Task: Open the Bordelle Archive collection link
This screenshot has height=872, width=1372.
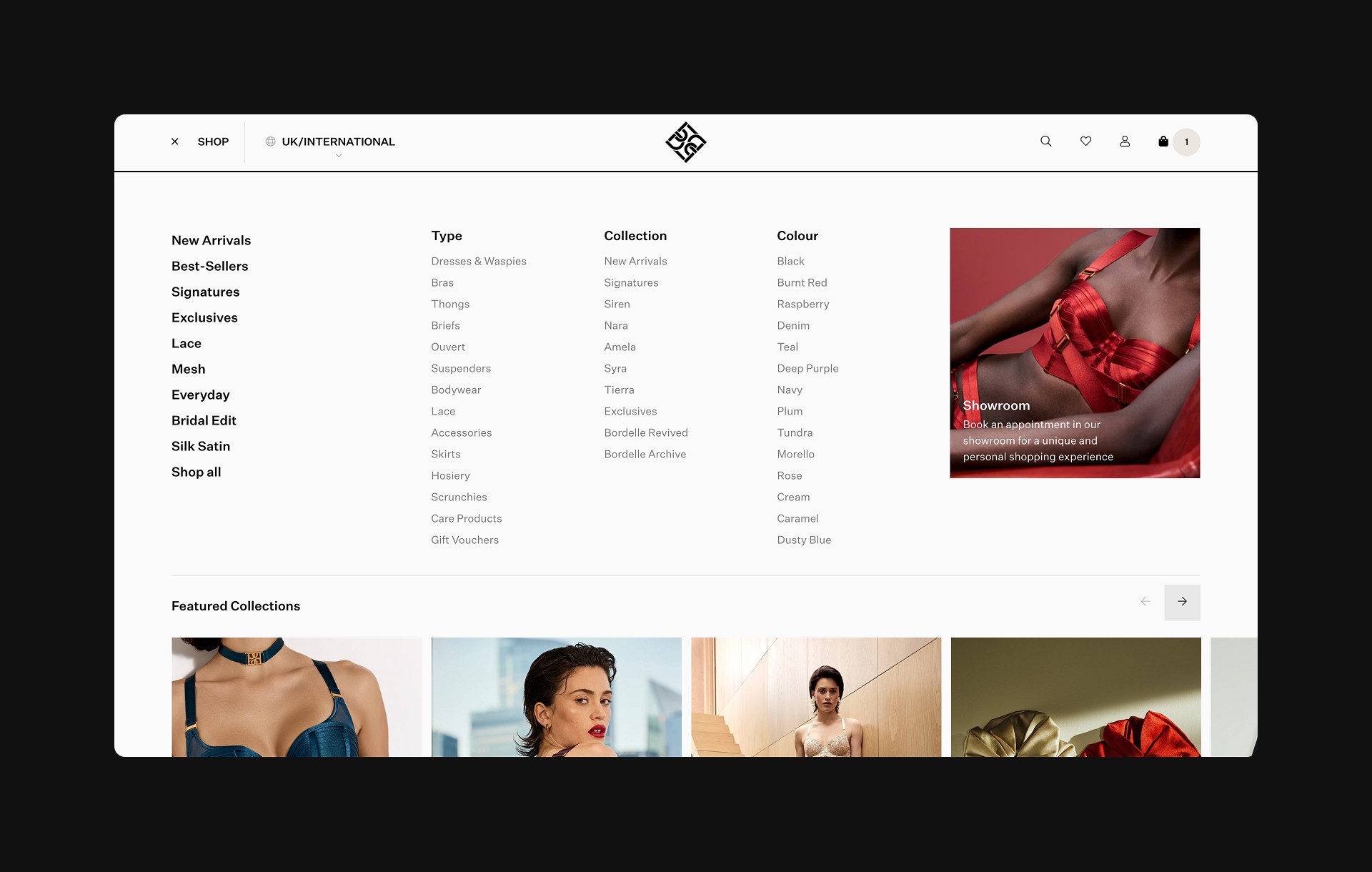Action: click(x=645, y=455)
